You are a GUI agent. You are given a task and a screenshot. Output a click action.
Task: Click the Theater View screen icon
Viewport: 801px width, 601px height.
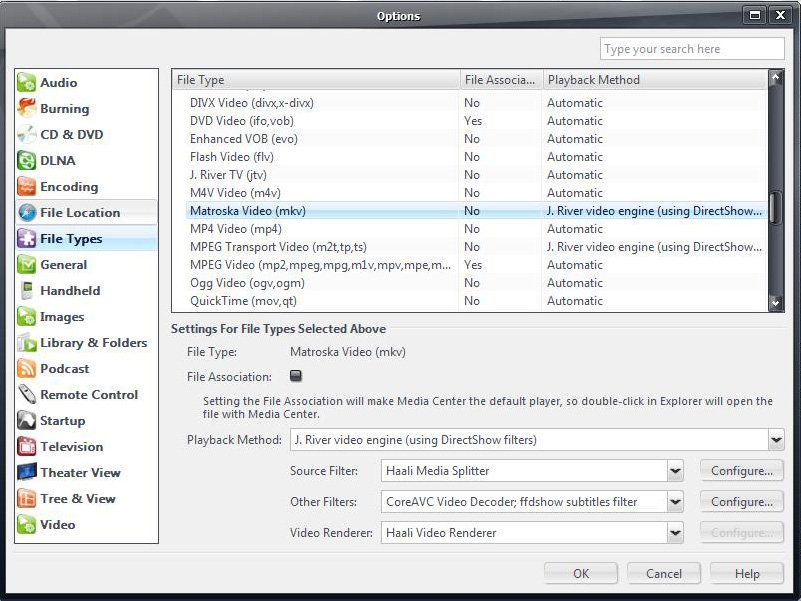[x=27, y=473]
